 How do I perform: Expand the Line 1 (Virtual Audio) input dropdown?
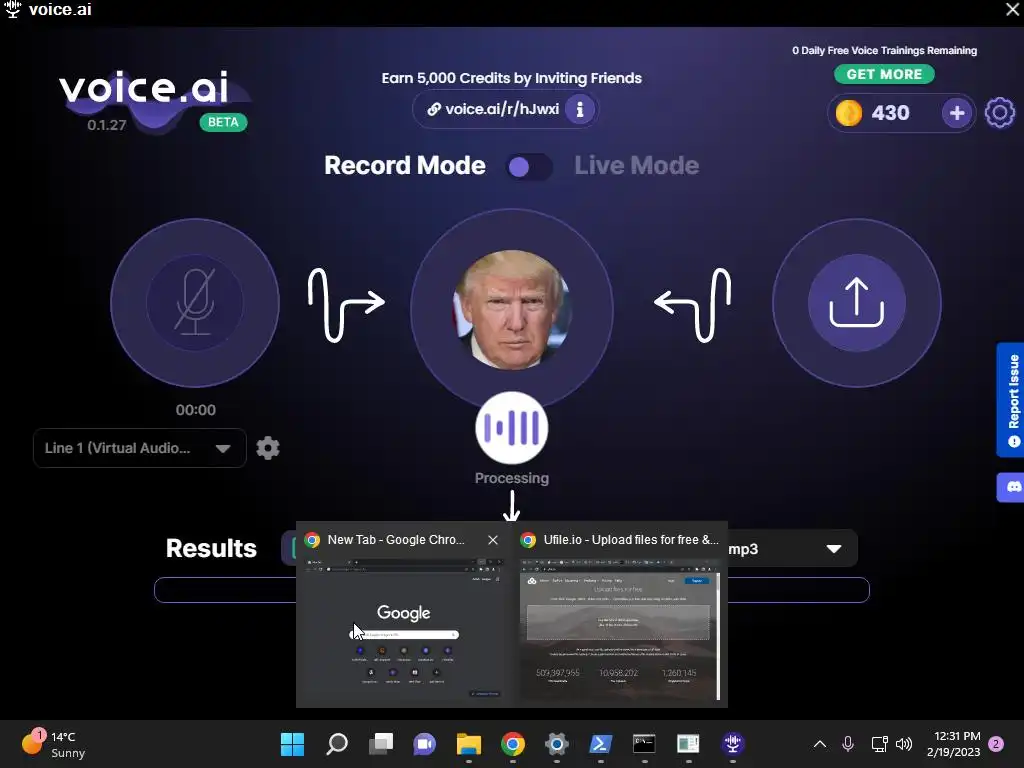tap(139, 448)
